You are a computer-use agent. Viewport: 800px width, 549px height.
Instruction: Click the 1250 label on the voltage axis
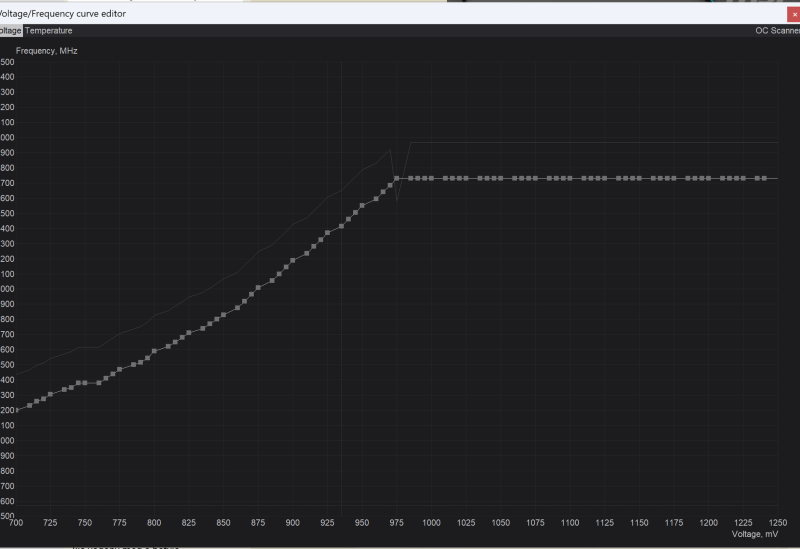click(x=778, y=522)
